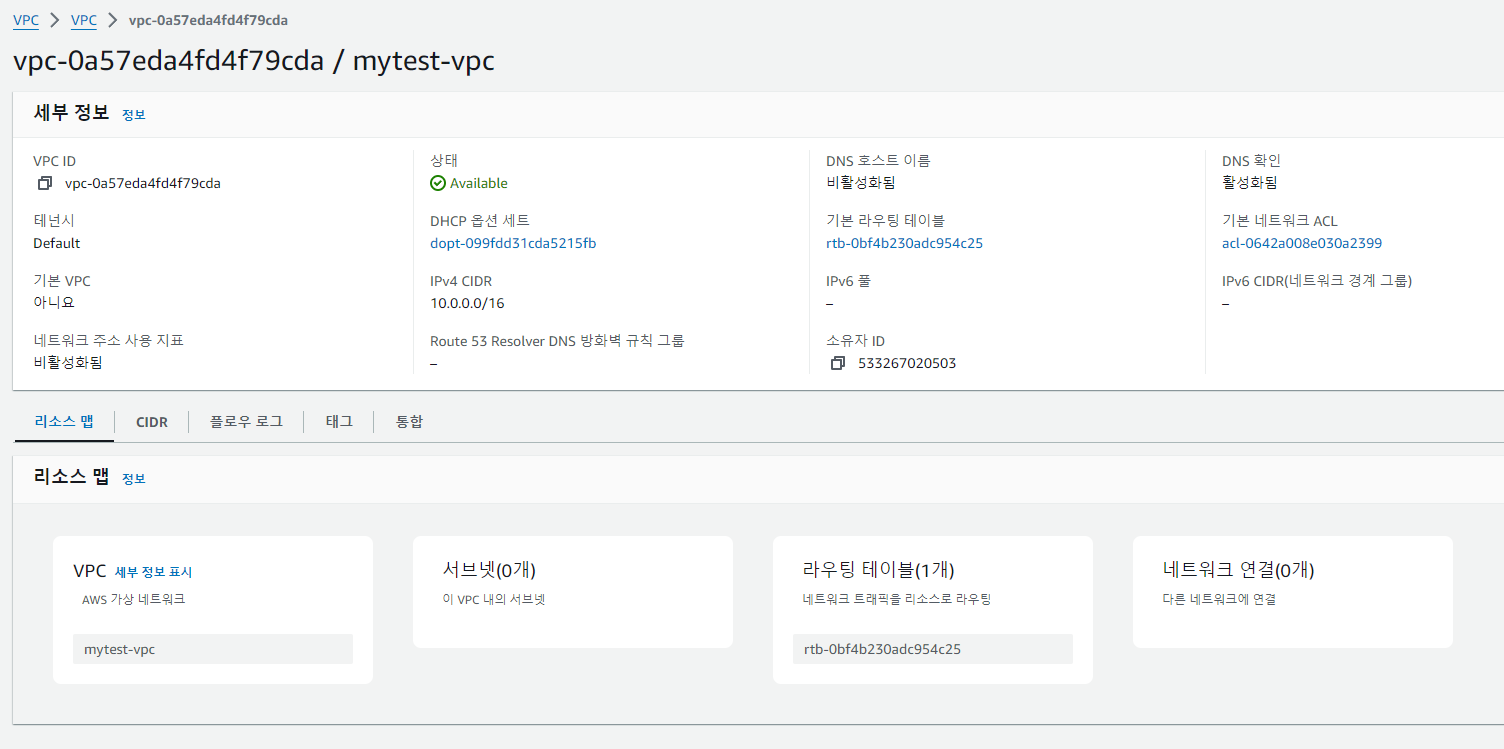Open DHCP option set dopt-099fdd31cda5215fb

(x=513, y=244)
